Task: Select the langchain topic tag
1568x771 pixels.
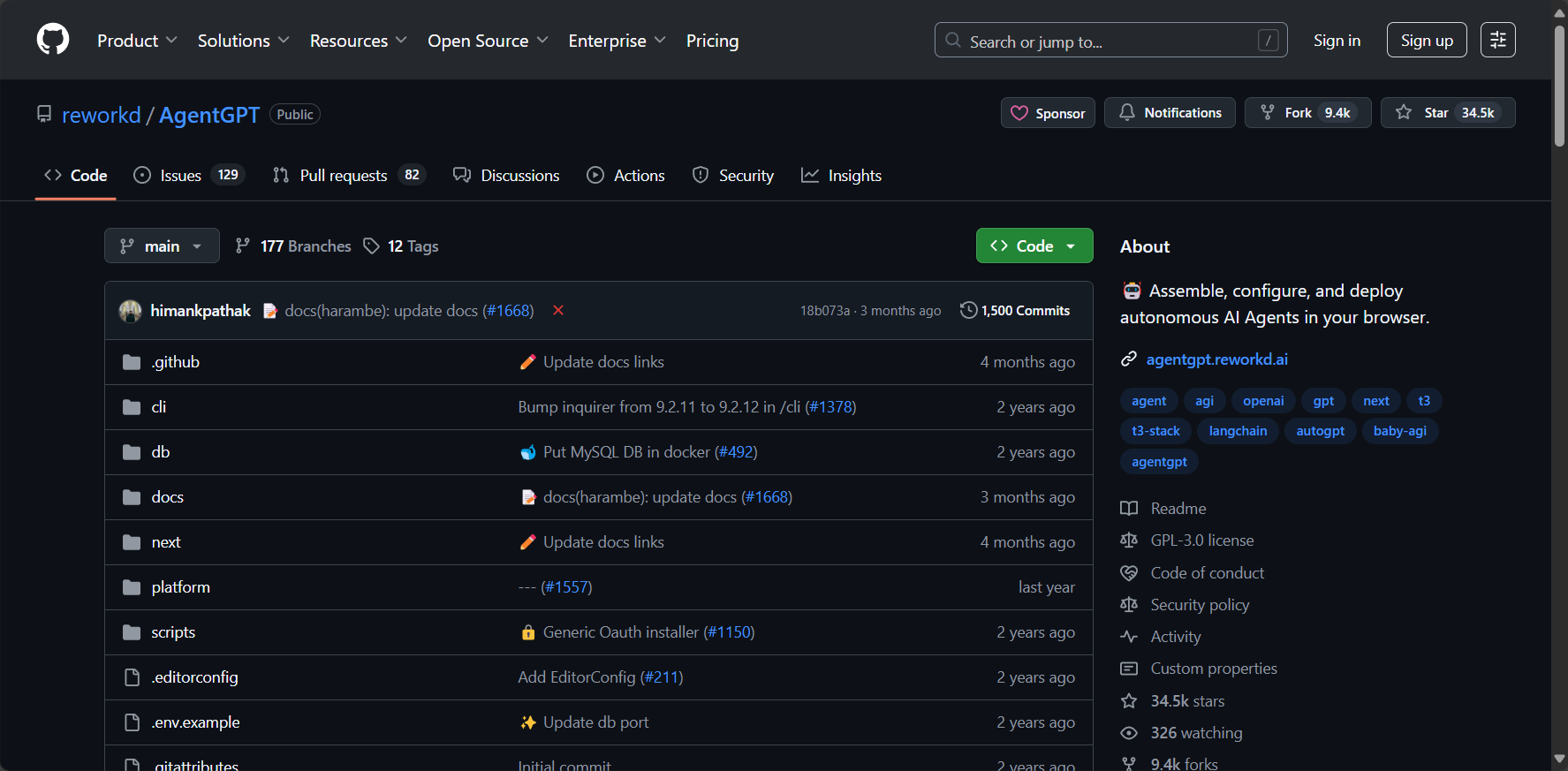Action: tap(1238, 431)
